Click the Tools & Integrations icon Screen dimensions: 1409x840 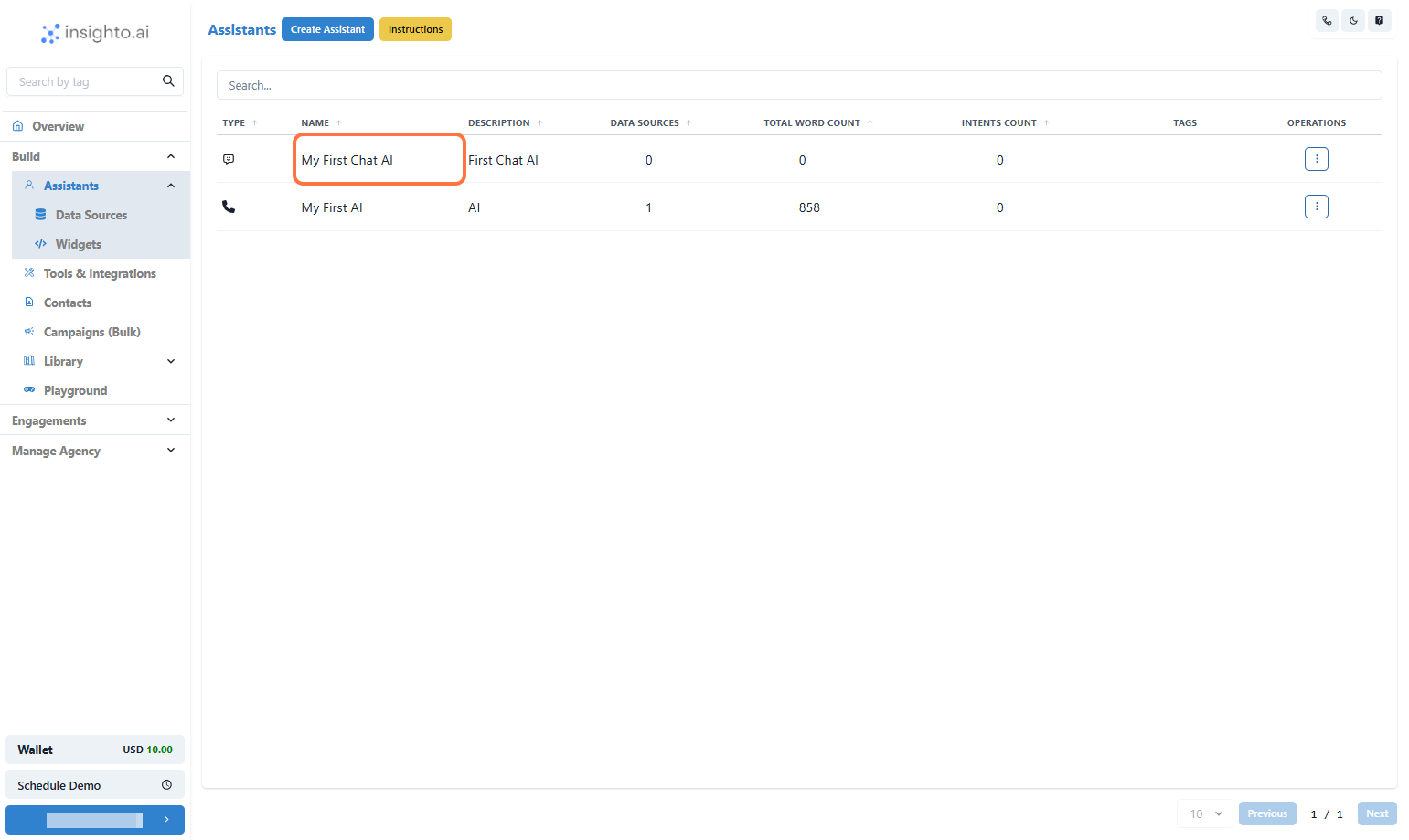pyautogui.click(x=29, y=272)
